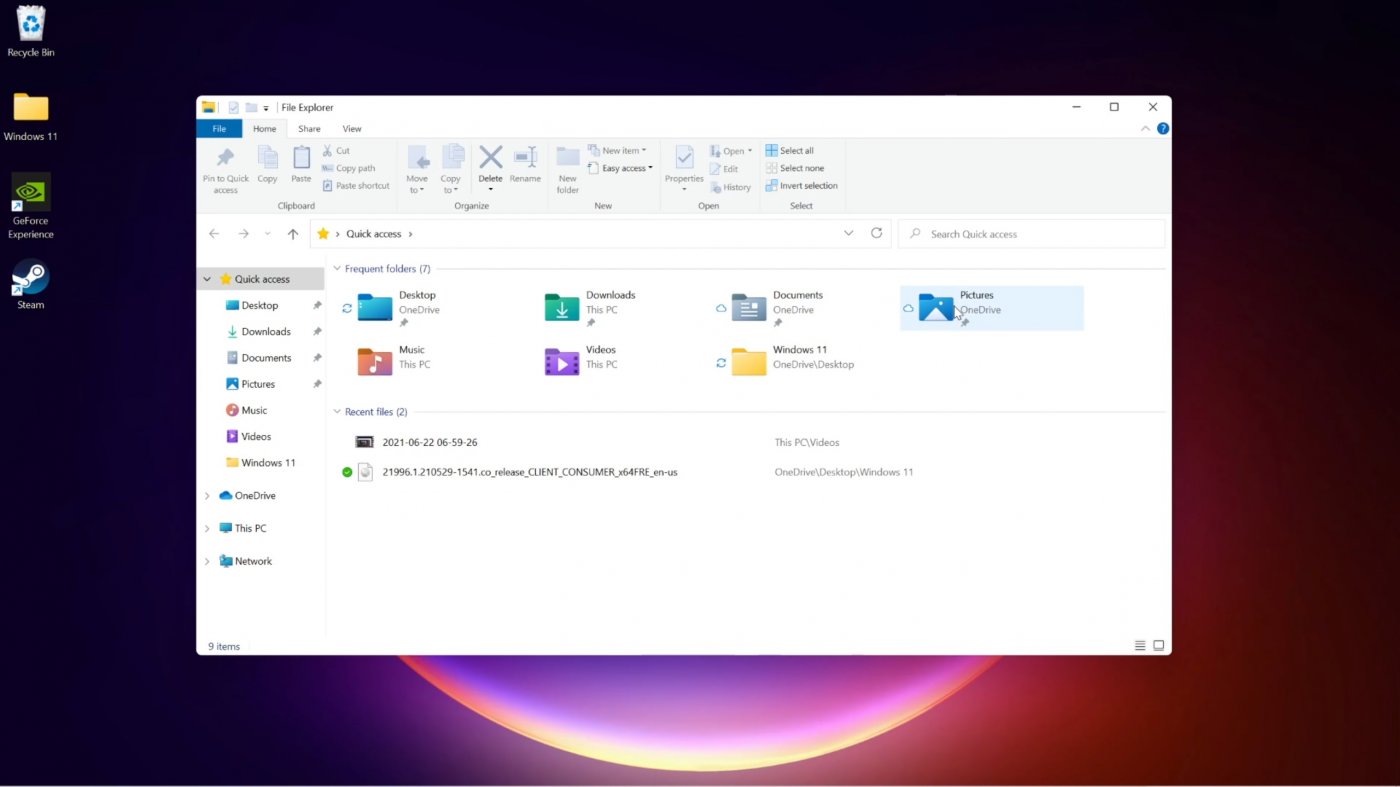Image resolution: width=1400 pixels, height=787 pixels.
Task: Switch to details view icon in status bar
Action: (x=1140, y=646)
